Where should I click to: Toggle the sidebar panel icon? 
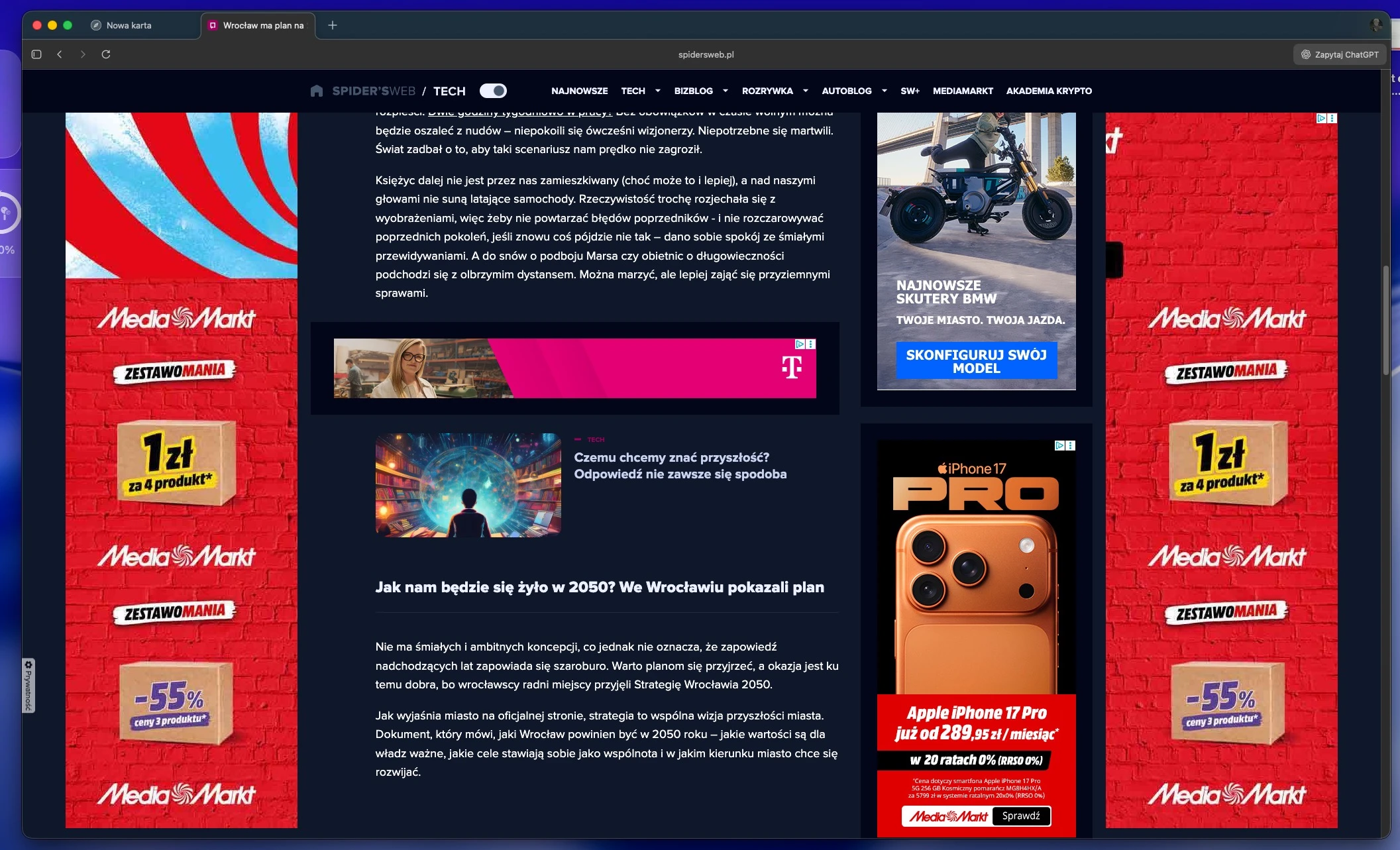click(36, 54)
